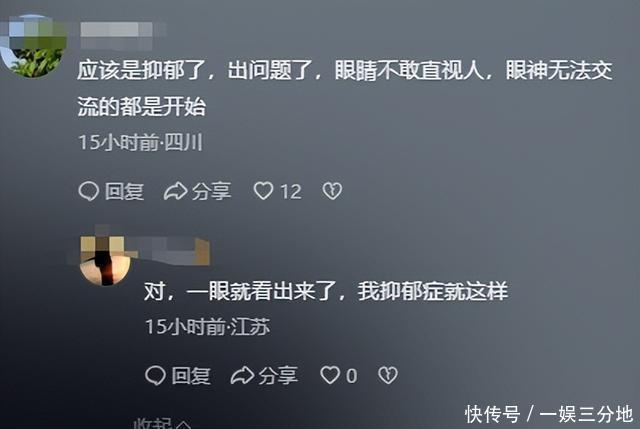This screenshot has height=429, width=640.
Task: Dislike the Sichuan comment via broken heart
Action: coord(332,191)
